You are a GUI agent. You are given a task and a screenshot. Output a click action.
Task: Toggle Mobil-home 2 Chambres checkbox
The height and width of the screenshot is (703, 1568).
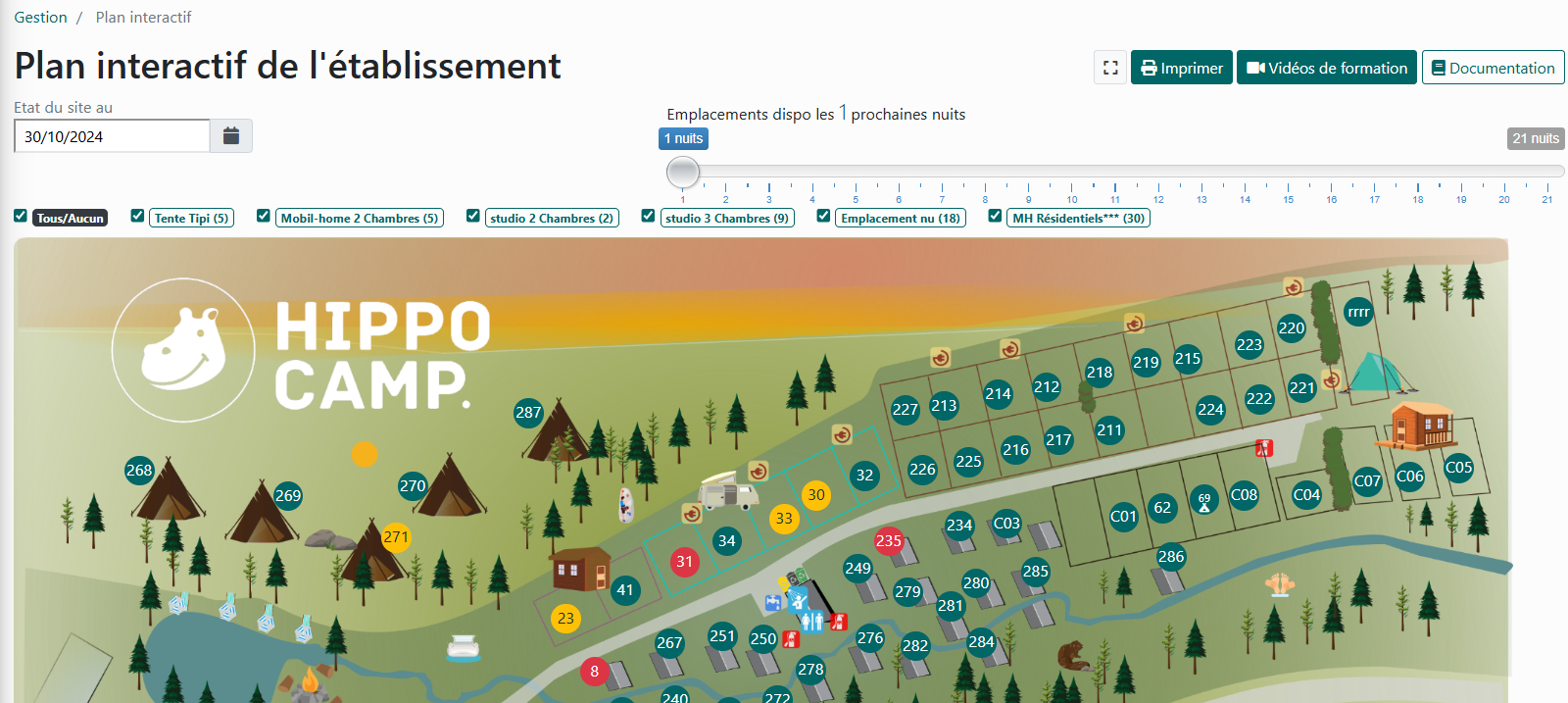pyautogui.click(x=264, y=216)
